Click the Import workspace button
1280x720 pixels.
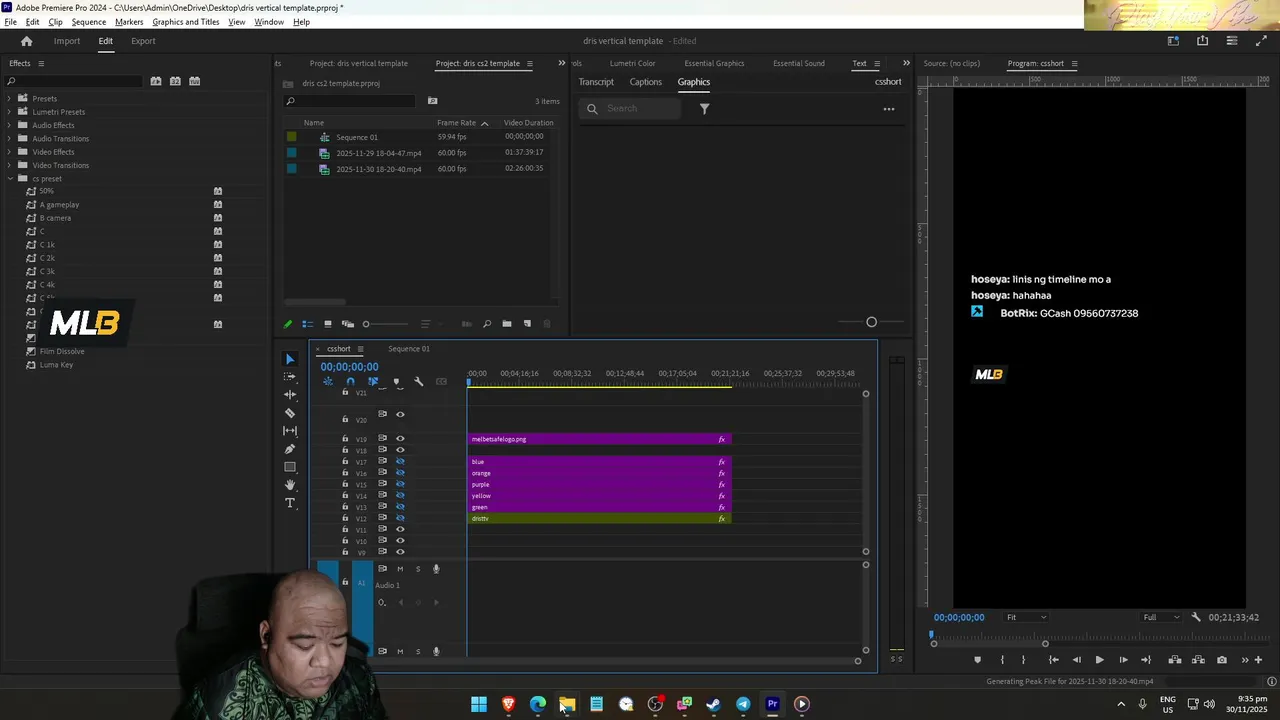click(67, 41)
